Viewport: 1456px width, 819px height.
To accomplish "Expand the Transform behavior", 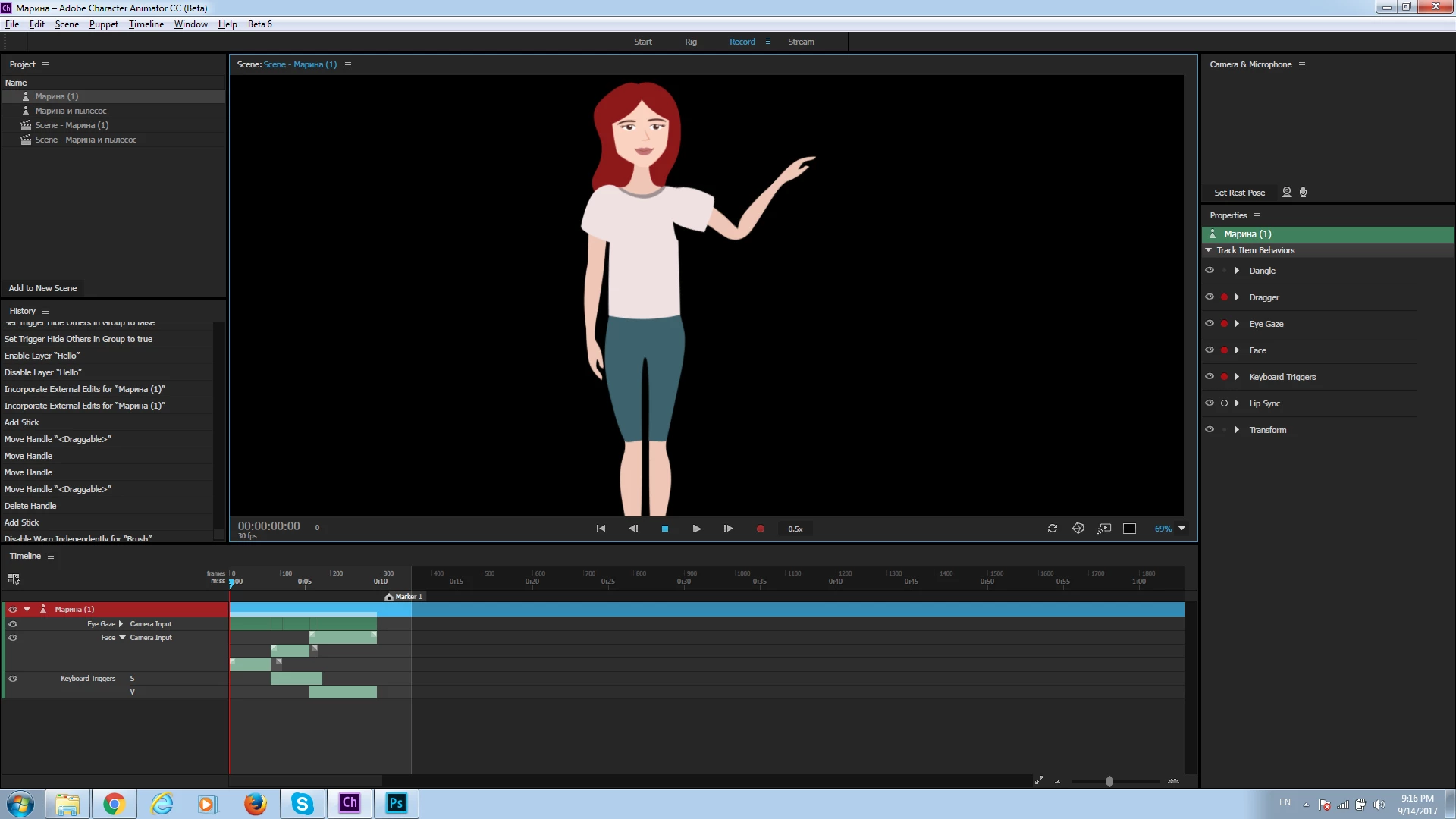I will tap(1237, 430).
